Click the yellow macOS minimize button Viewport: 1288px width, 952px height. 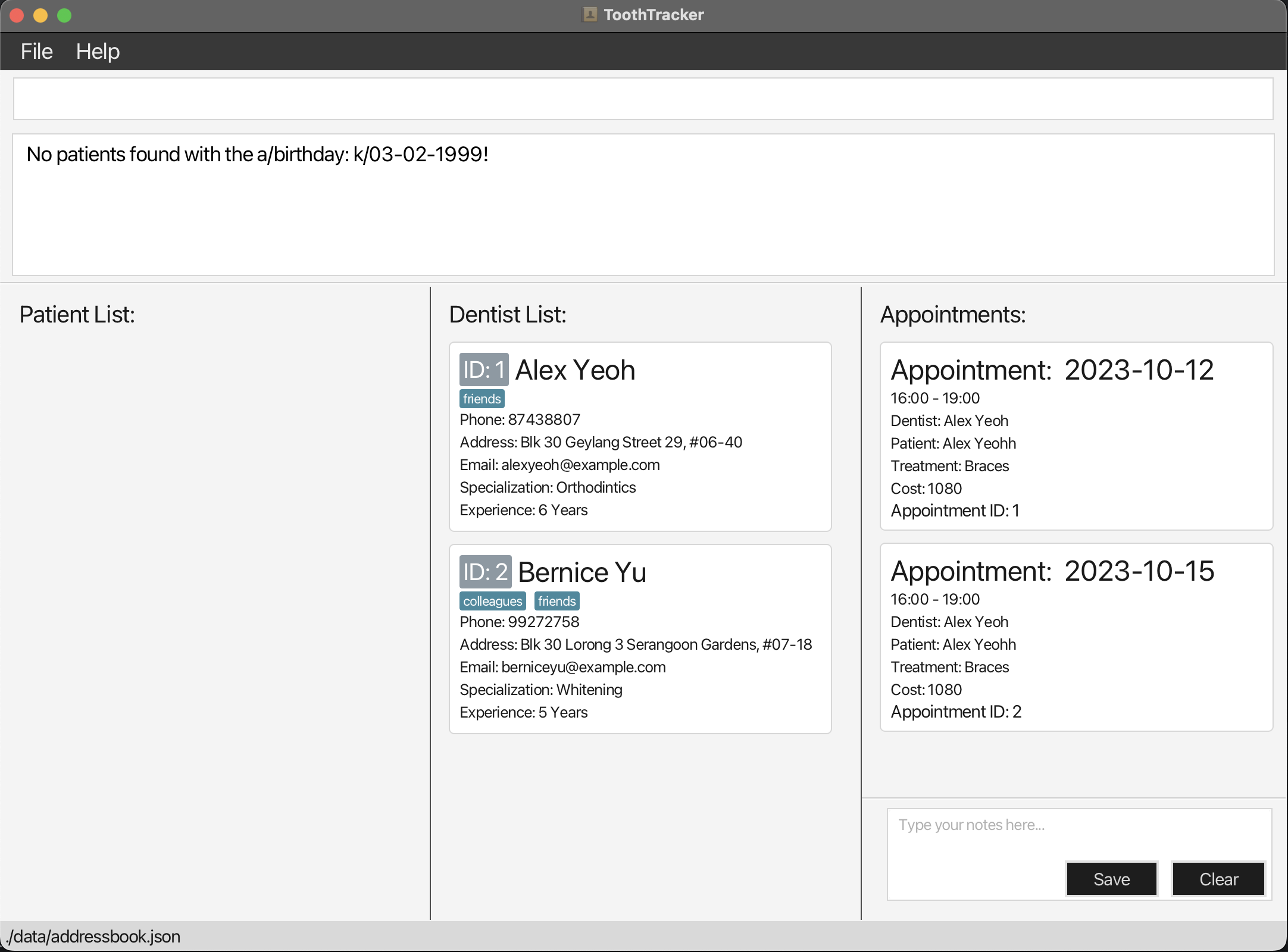(x=40, y=15)
